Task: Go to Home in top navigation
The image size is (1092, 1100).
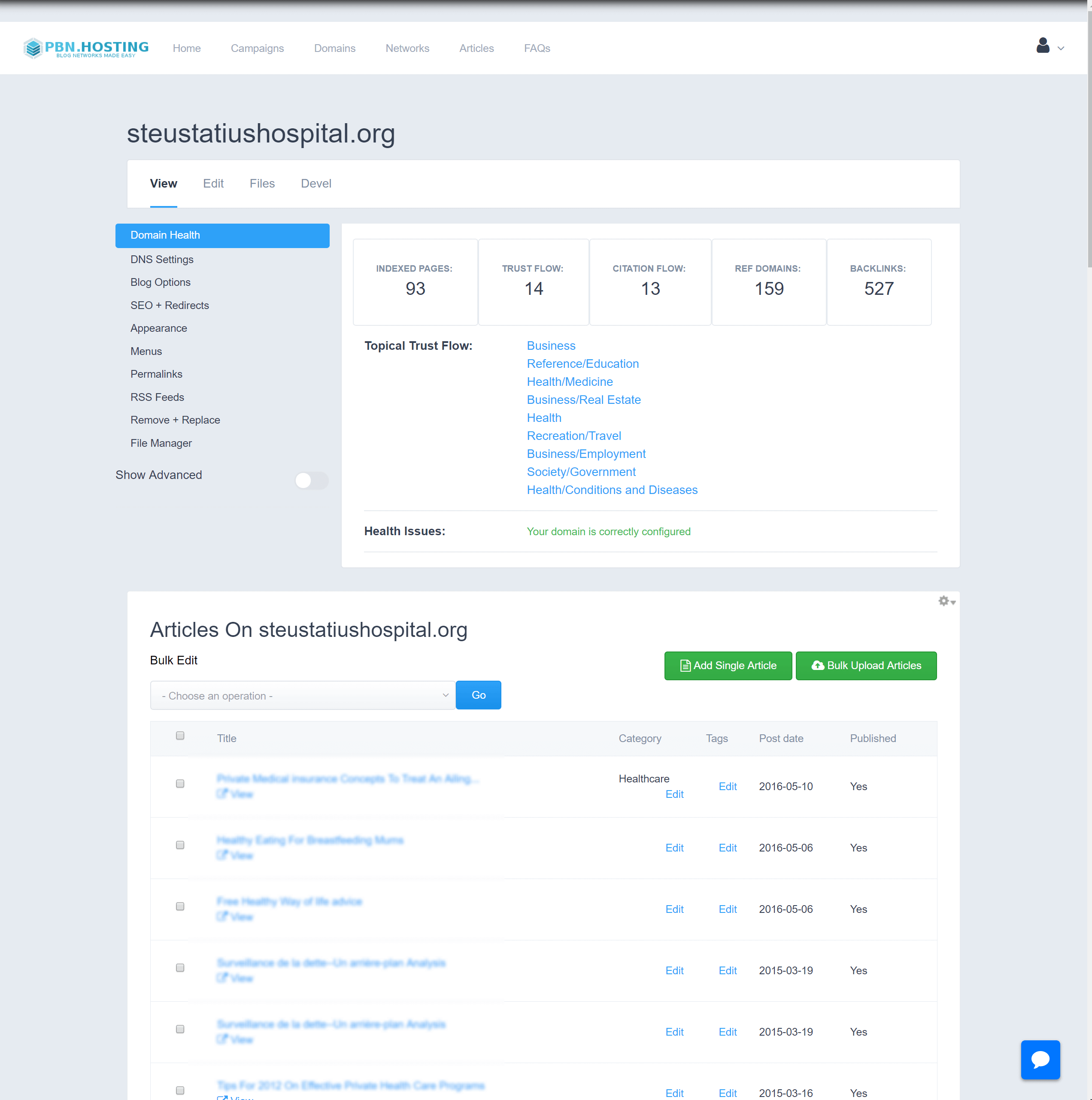Action: coord(187,48)
